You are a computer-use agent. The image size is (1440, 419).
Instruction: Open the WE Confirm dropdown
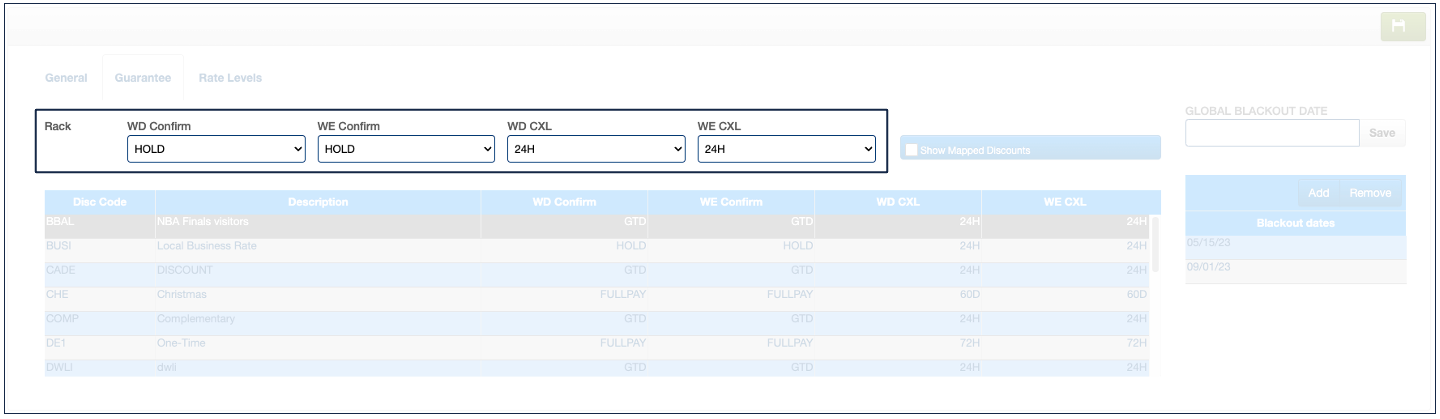point(406,149)
